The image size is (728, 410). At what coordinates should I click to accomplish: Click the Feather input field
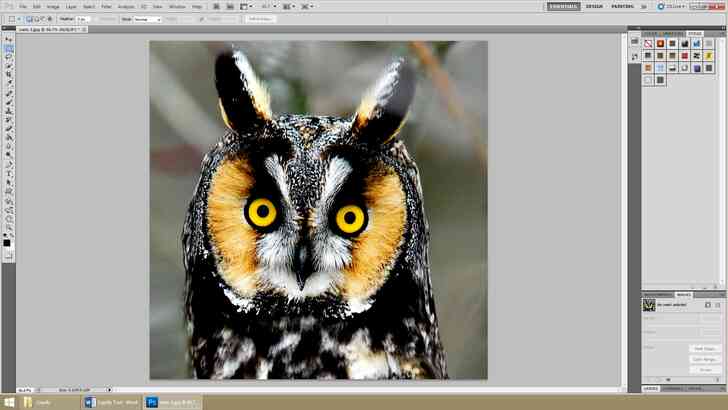[83, 19]
